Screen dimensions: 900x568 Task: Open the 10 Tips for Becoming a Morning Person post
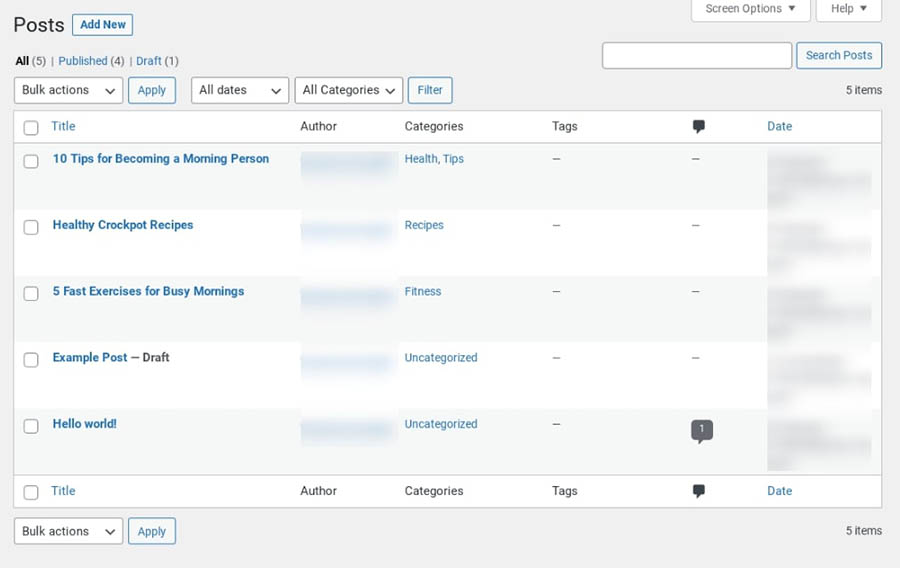(x=160, y=159)
